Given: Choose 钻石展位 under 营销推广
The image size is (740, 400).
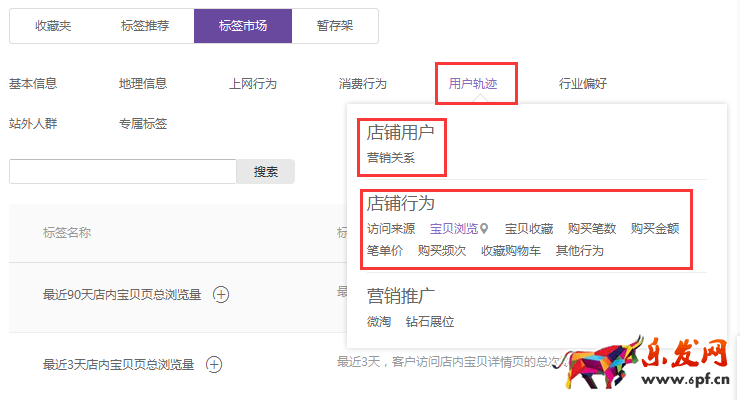Looking at the screenshot, I should 430,322.
